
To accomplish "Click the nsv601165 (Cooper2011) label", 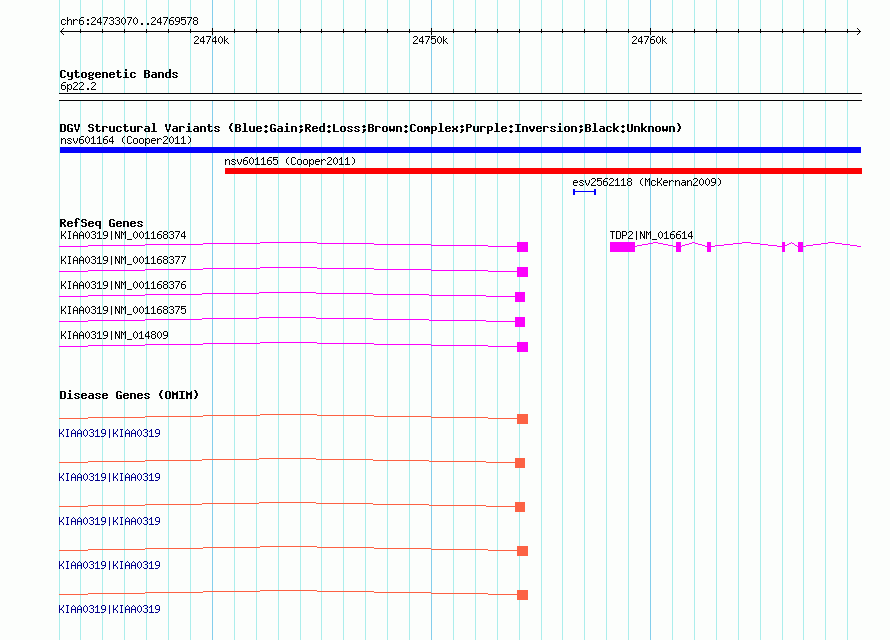I will [x=290, y=161].
